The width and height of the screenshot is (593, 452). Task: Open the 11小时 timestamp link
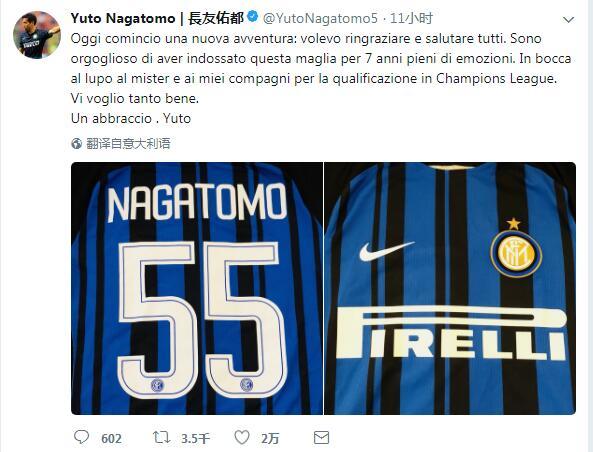point(411,18)
